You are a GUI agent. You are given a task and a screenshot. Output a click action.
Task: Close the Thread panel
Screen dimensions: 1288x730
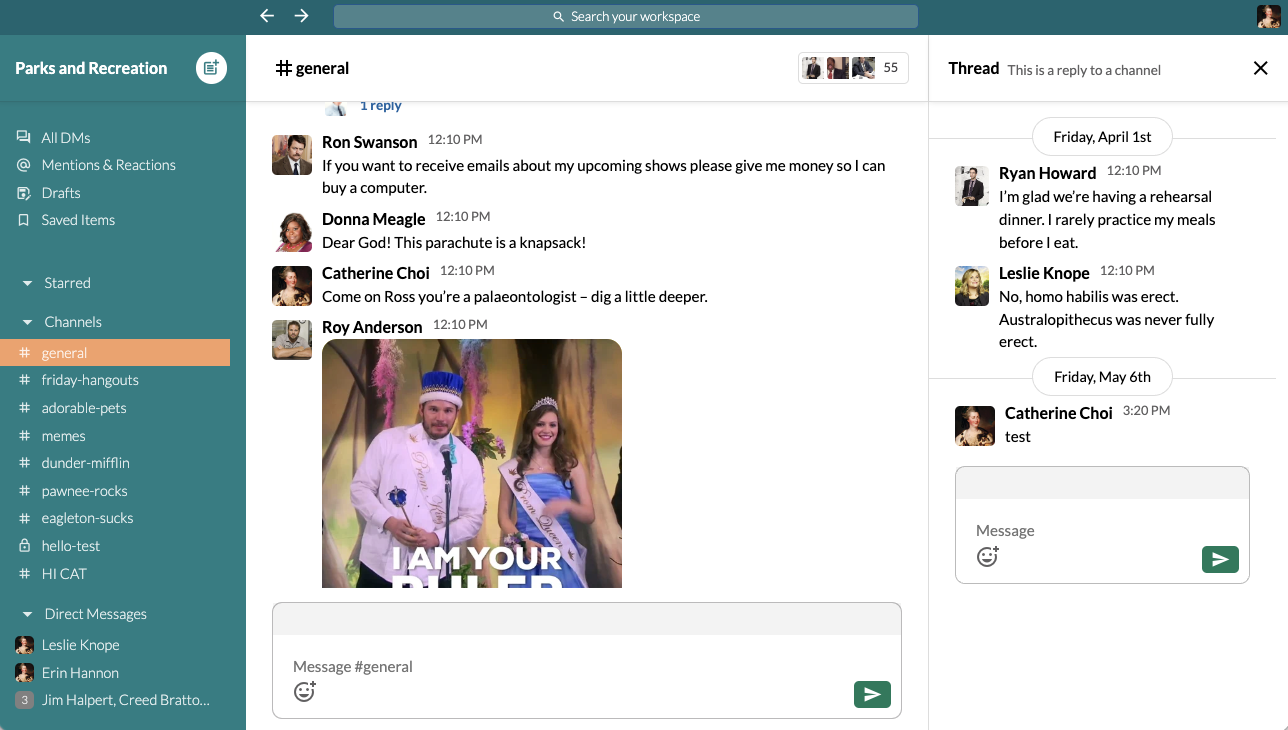(x=1260, y=68)
